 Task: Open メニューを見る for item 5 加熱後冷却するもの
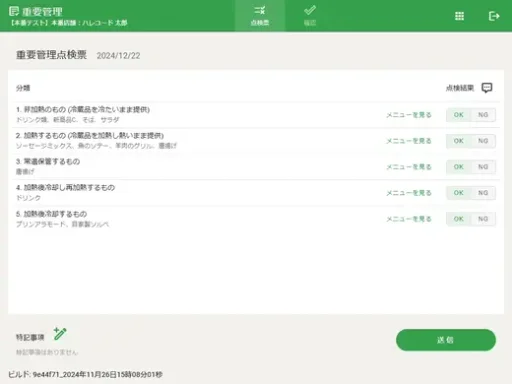409,219
